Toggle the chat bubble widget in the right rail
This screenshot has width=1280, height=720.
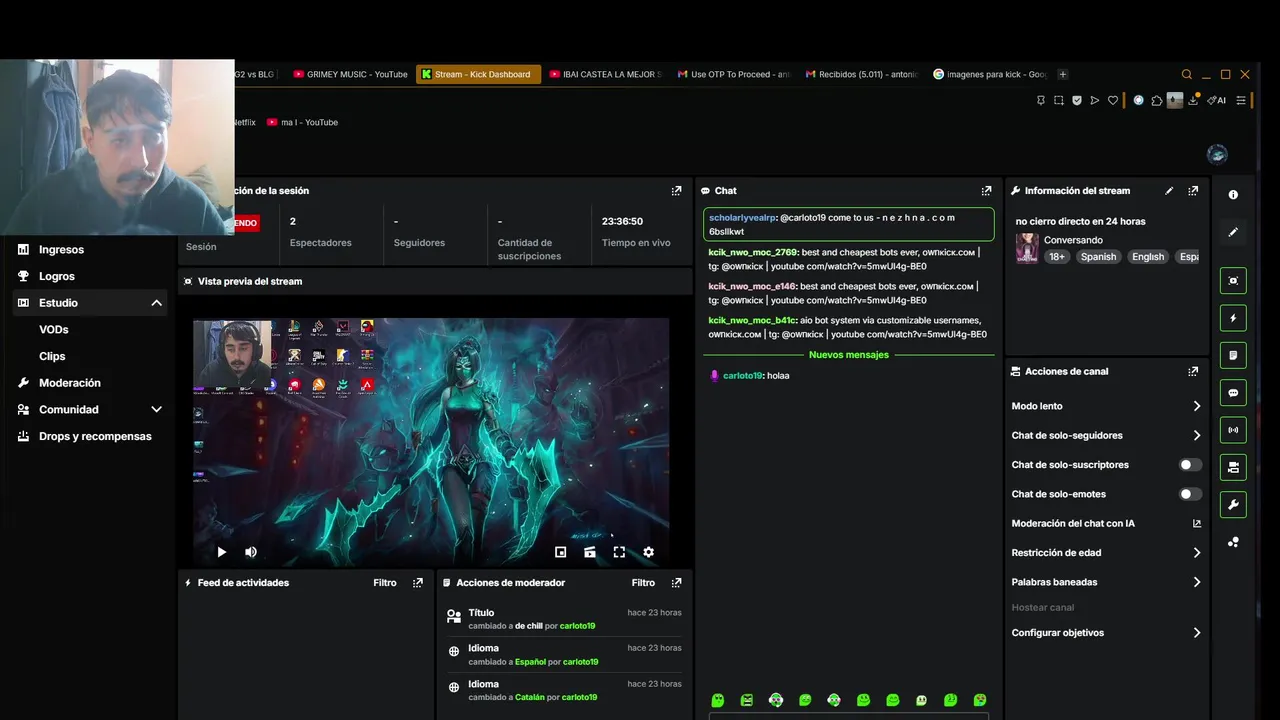1233,393
